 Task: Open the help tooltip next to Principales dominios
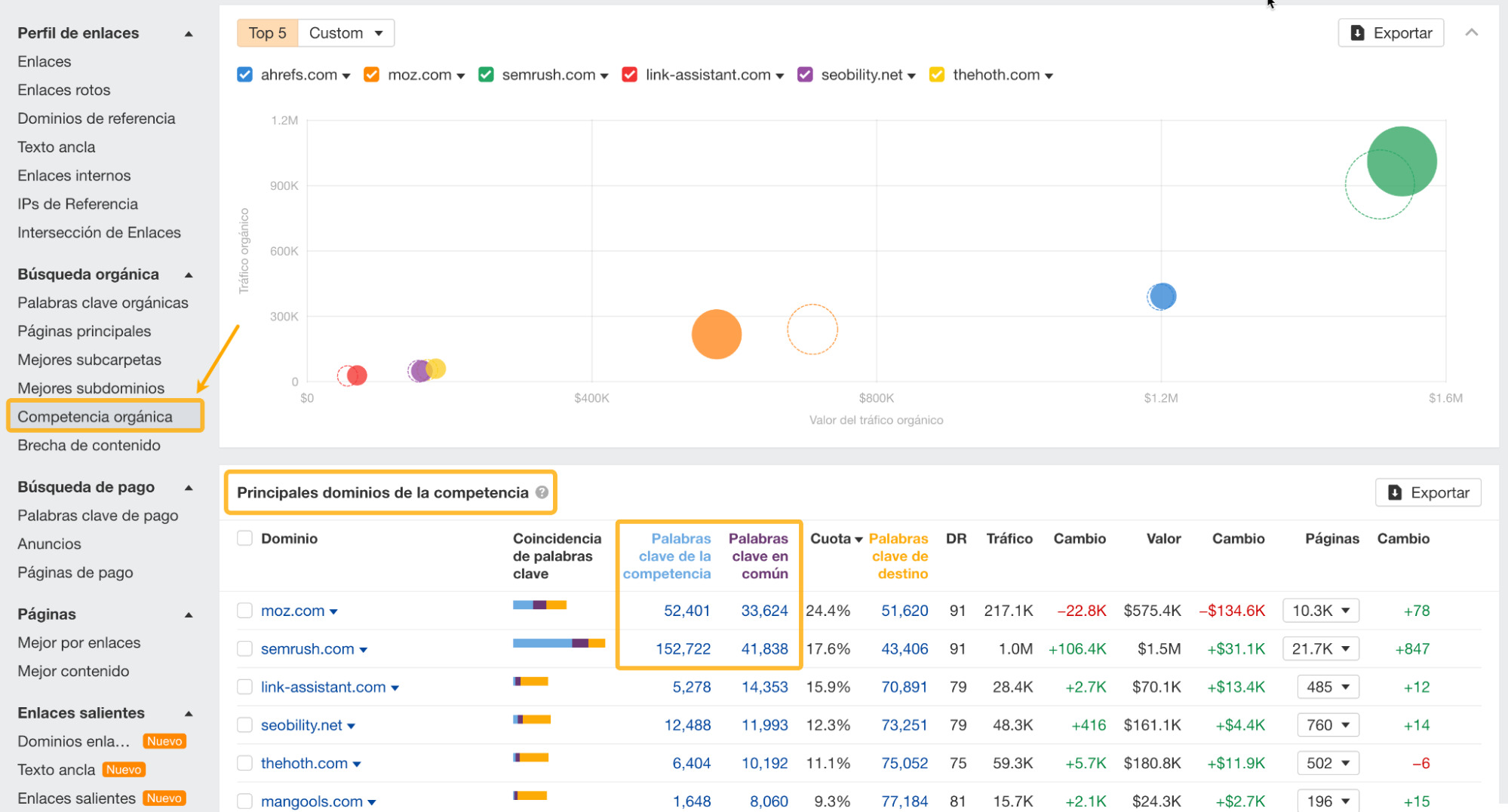point(541,492)
